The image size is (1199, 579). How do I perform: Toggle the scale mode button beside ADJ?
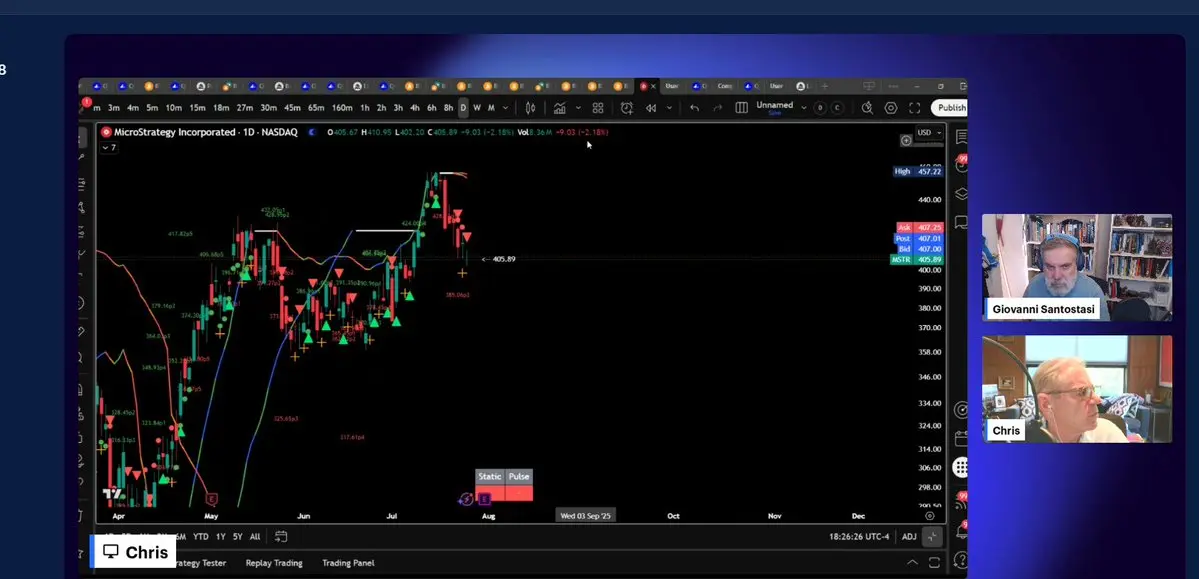[x=931, y=537]
